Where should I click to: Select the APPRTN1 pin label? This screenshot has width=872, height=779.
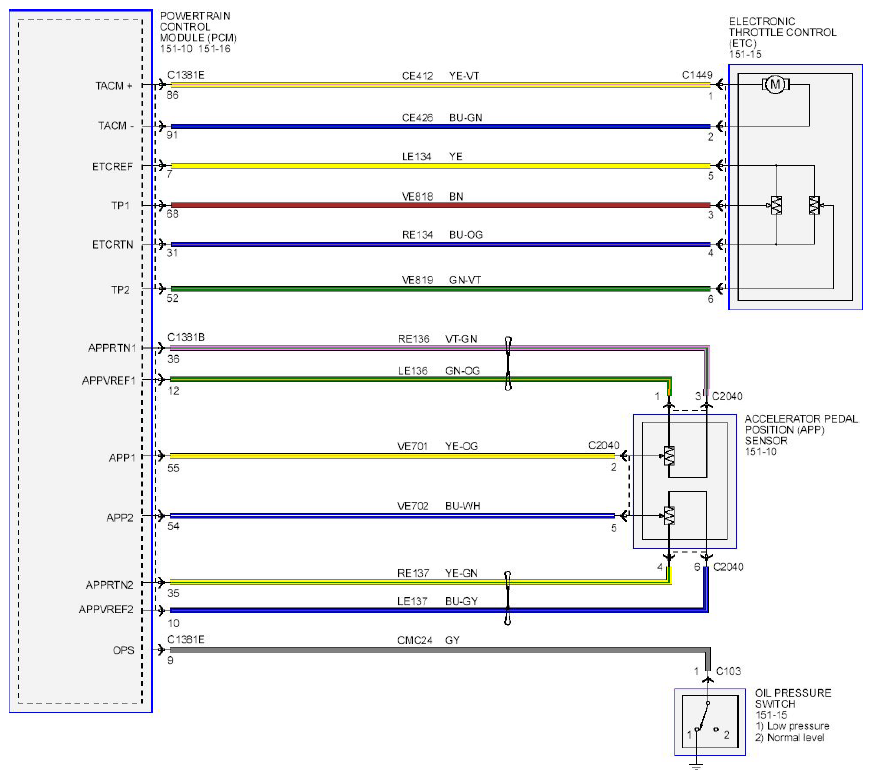112,348
